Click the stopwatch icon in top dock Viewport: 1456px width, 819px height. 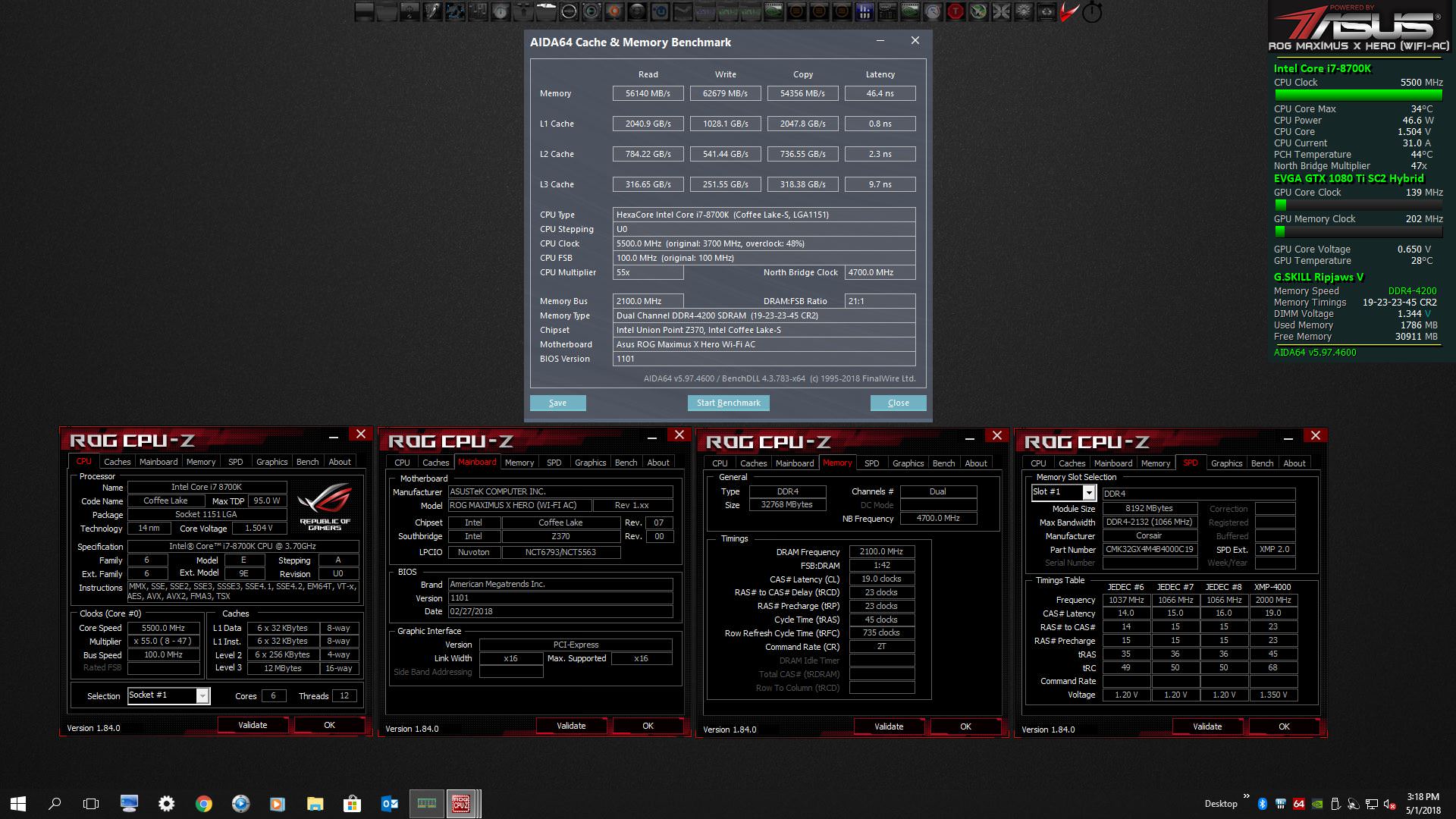click(x=1092, y=12)
